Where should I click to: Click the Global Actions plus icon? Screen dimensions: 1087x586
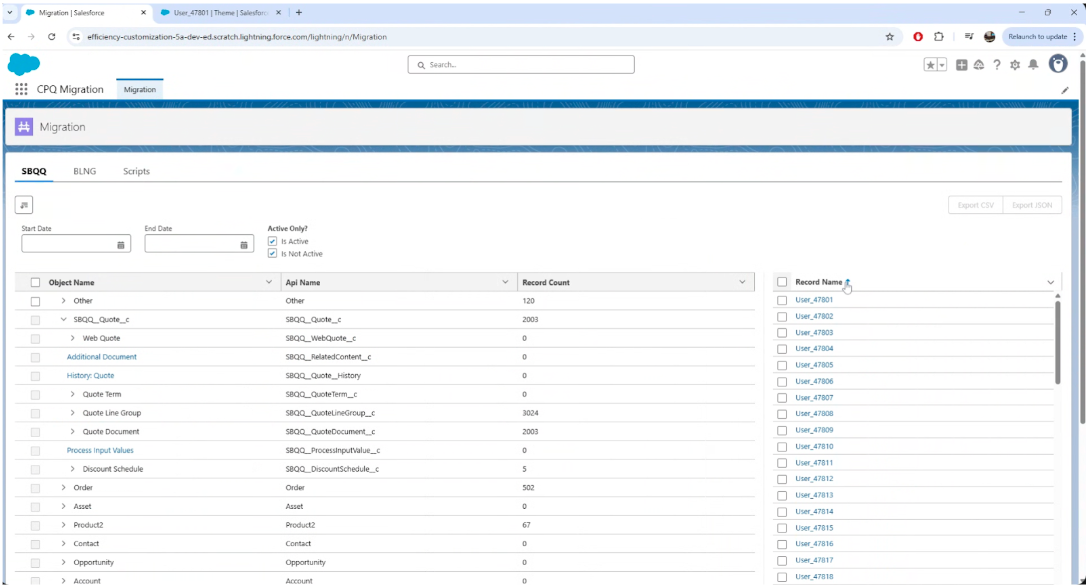click(x=961, y=65)
